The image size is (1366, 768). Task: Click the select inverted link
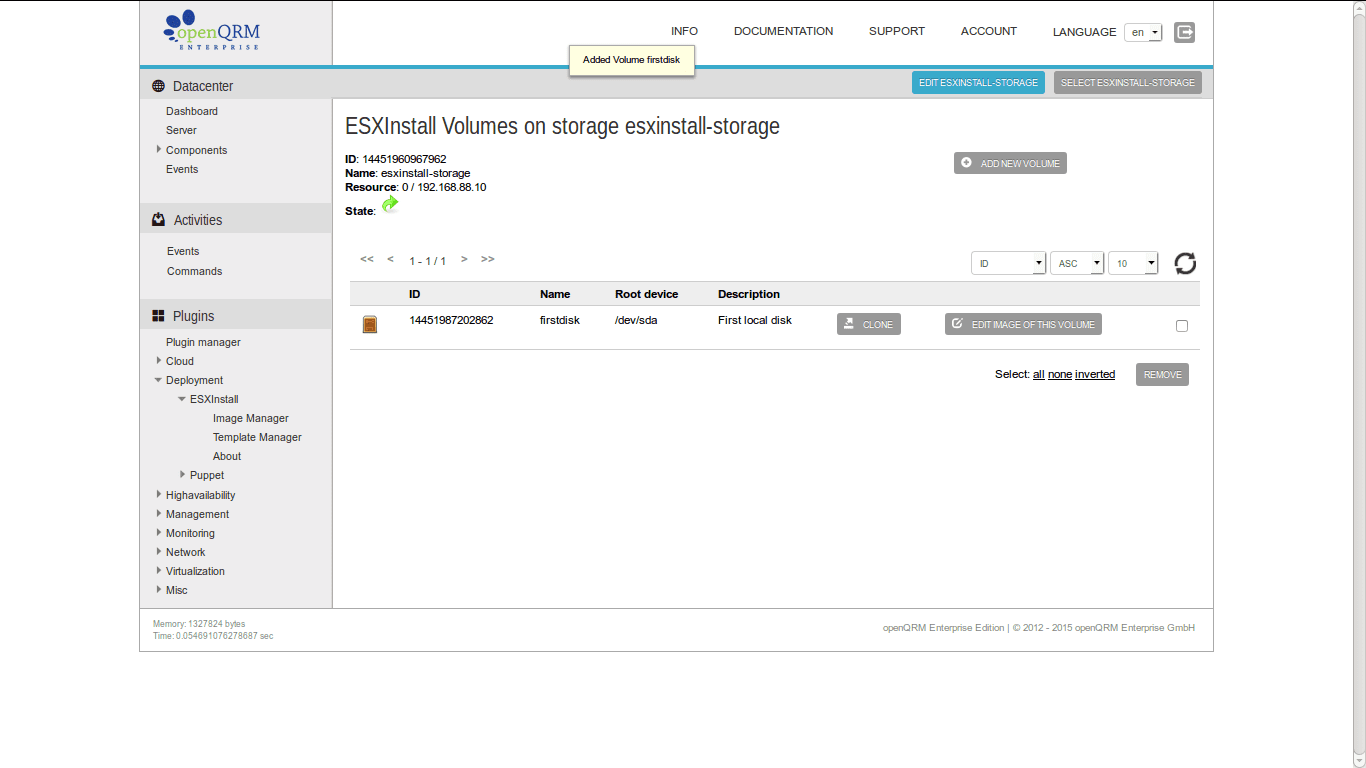pyautogui.click(x=1095, y=374)
